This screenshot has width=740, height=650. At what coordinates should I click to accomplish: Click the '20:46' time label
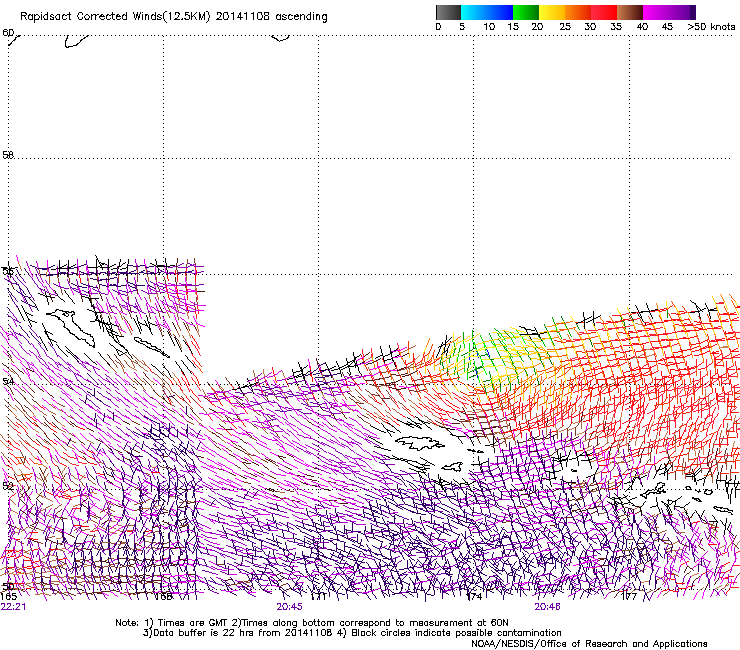coord(547,607)
